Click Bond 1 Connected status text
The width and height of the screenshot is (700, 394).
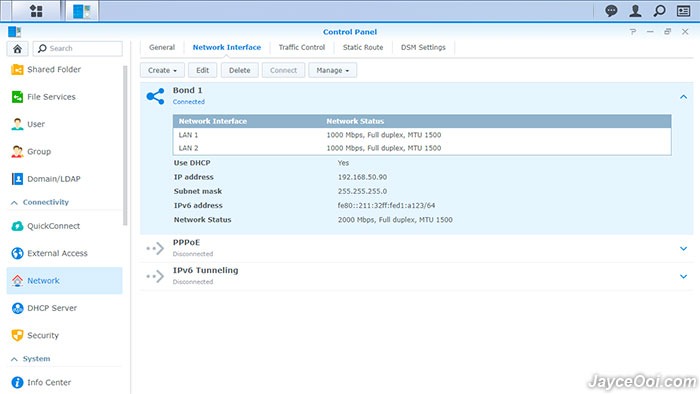click(189, 102)
